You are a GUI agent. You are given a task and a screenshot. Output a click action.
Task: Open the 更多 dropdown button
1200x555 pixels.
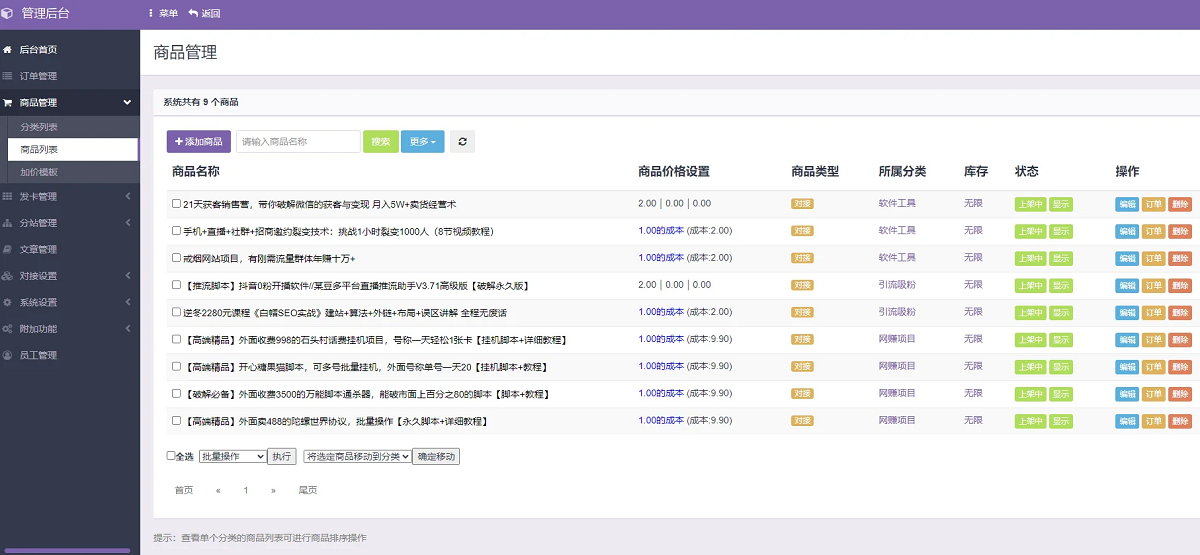click(x=423, y=142)
